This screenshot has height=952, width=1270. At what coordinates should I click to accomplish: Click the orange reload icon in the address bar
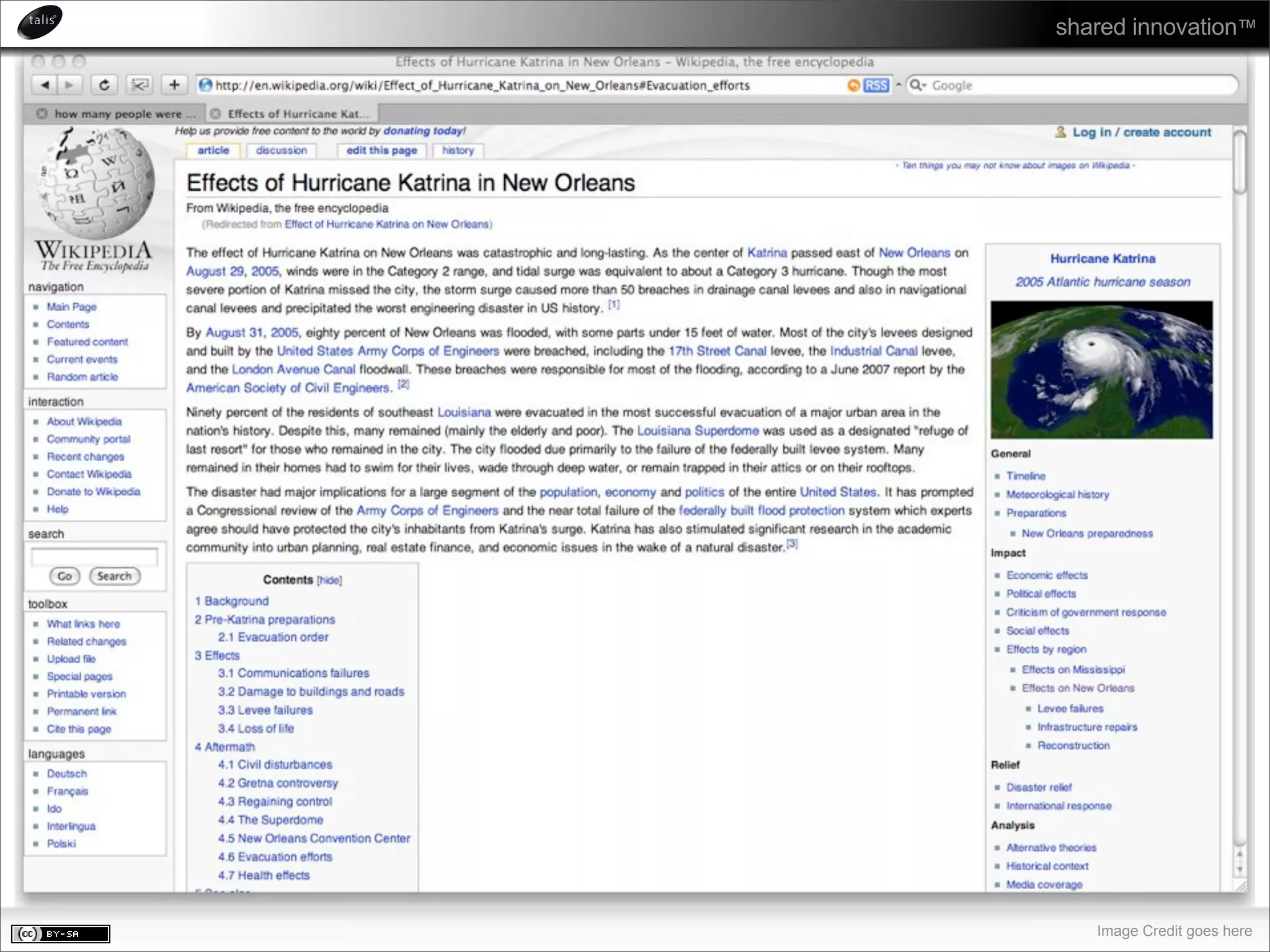(x=854, y=86)
